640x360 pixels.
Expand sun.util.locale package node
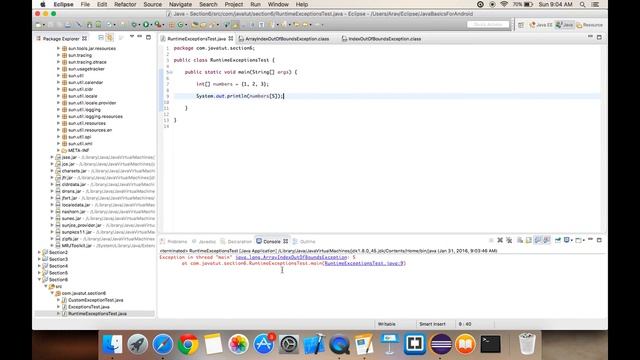58,96
